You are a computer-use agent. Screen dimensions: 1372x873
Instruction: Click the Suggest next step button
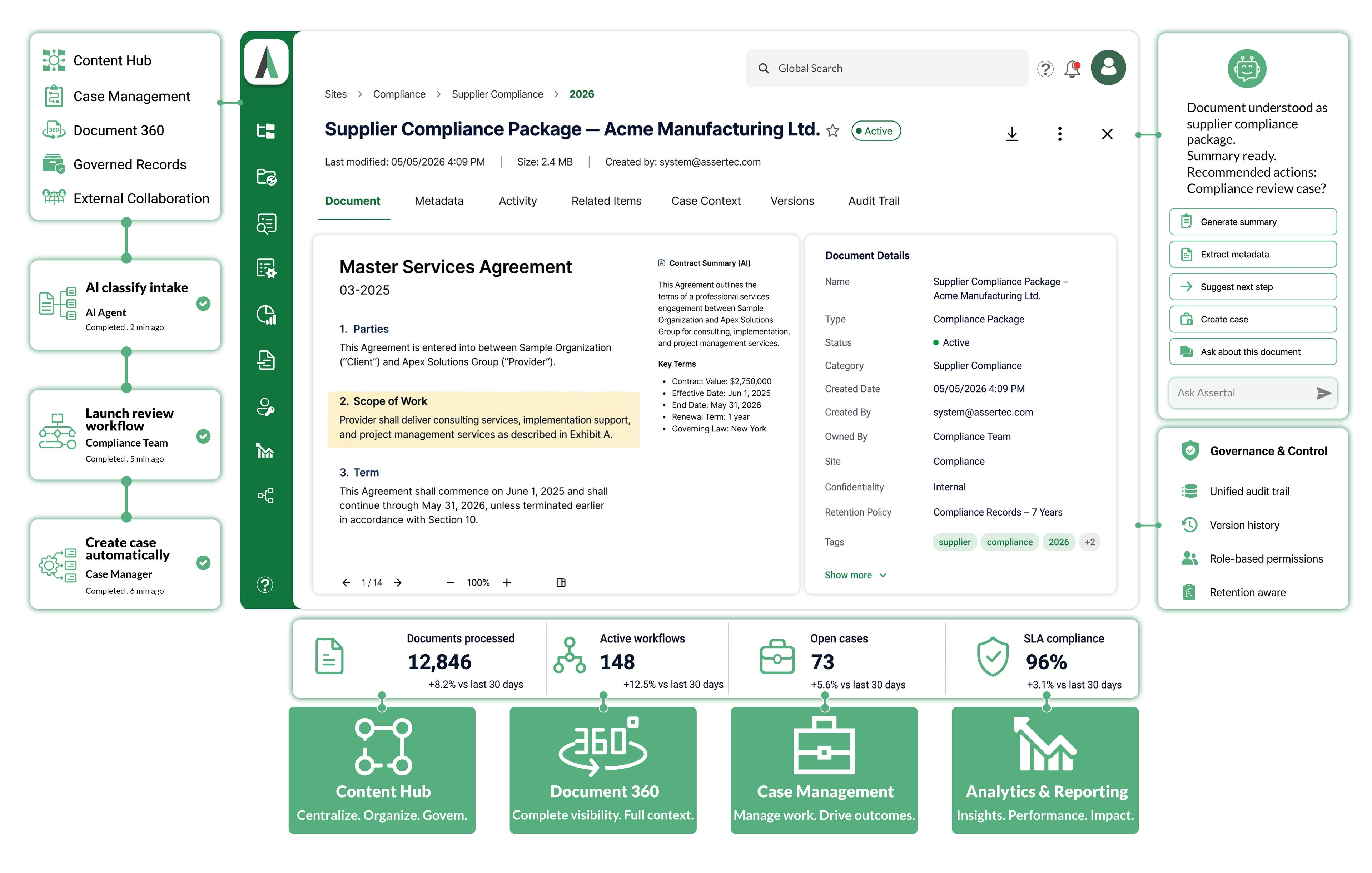click(x=1253, y=287)
